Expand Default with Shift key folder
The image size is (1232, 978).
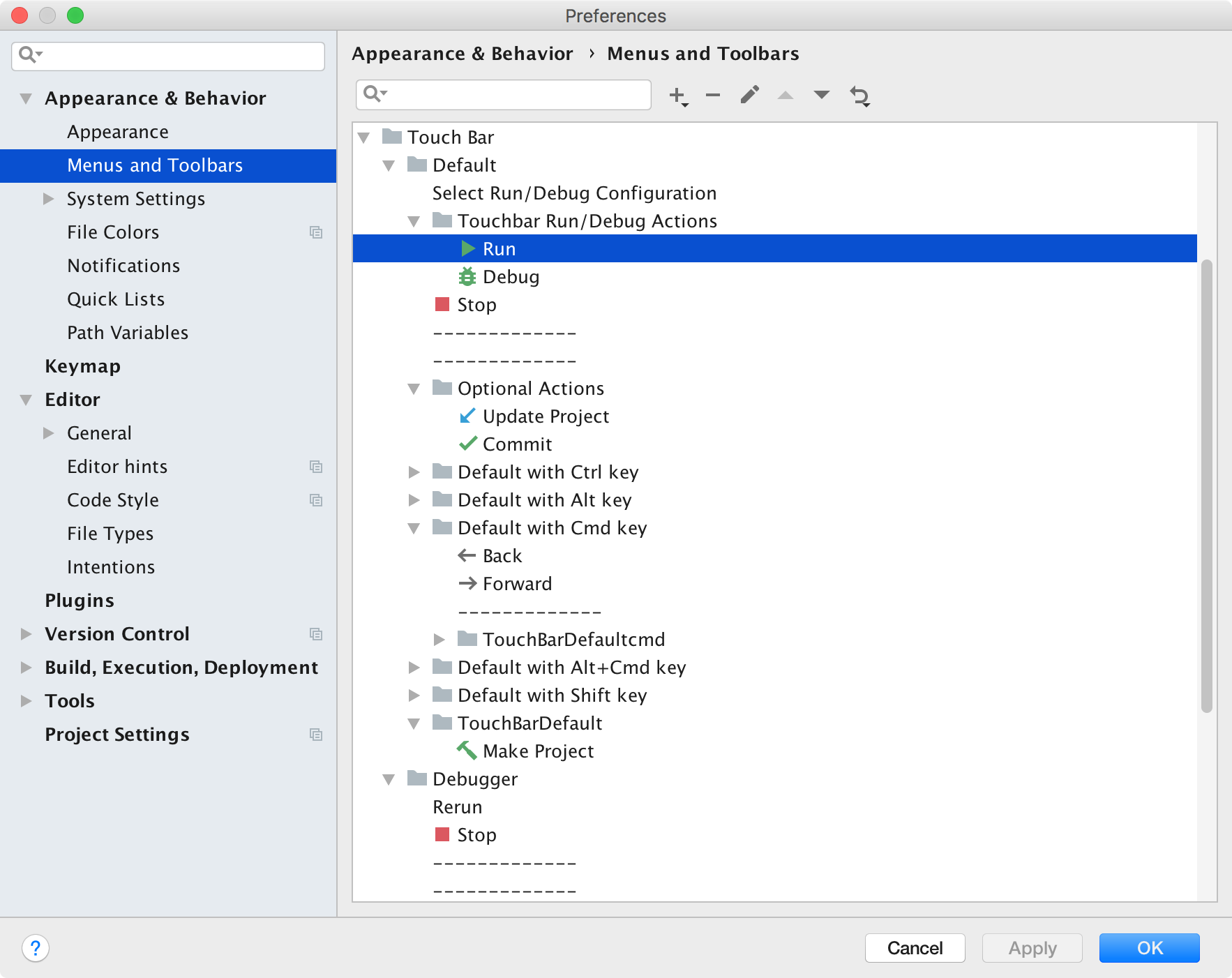[414, 695]
